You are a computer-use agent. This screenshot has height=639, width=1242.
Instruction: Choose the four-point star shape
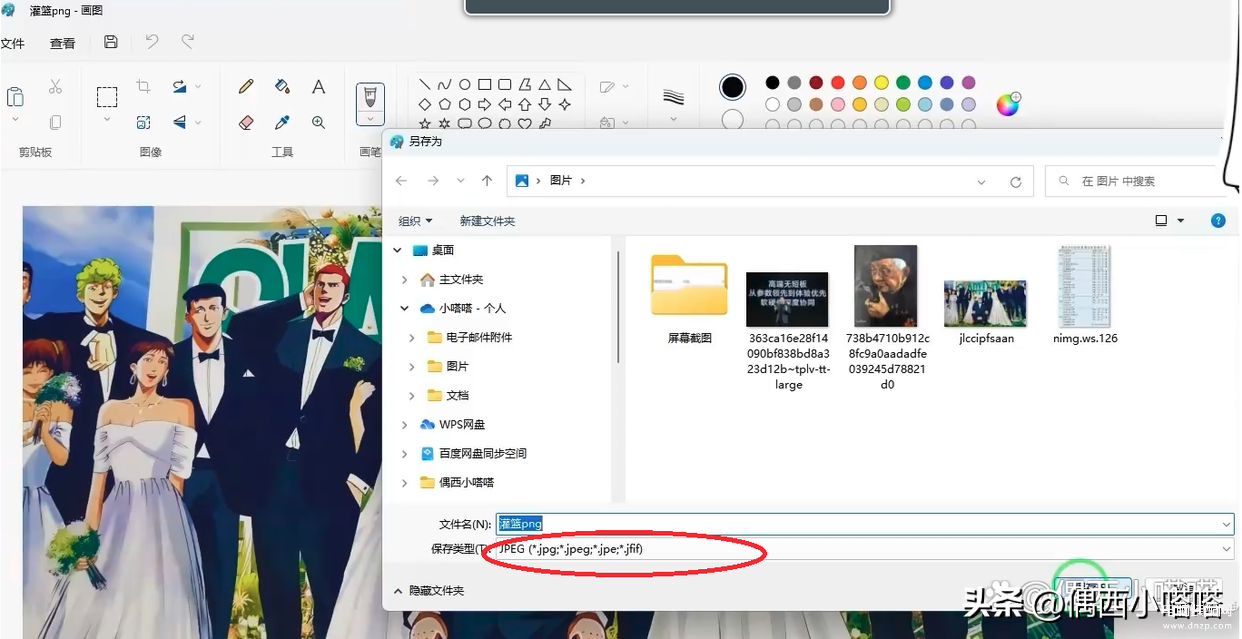pos(565,104)
